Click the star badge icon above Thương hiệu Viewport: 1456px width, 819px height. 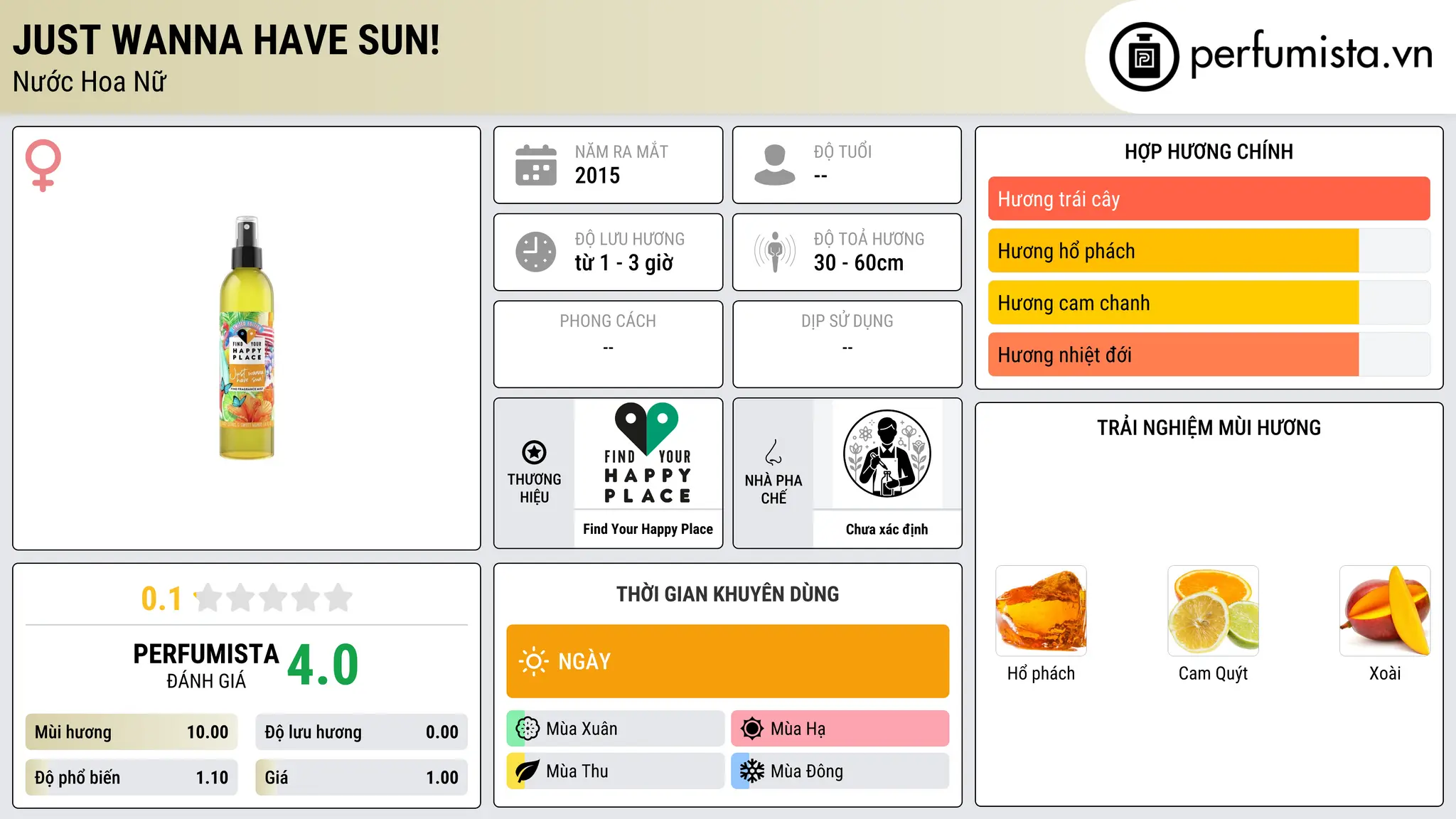point(534,452)
